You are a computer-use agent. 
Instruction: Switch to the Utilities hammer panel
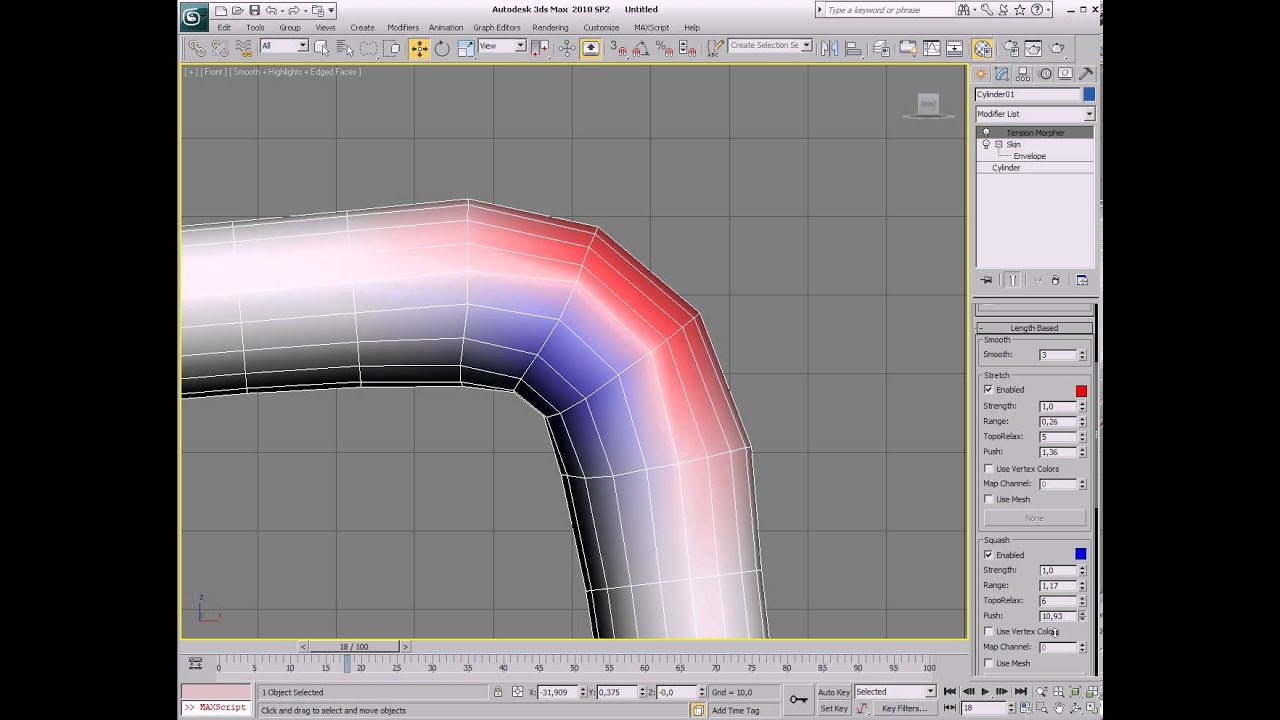pyautogui.click(x=1086, y=74)
